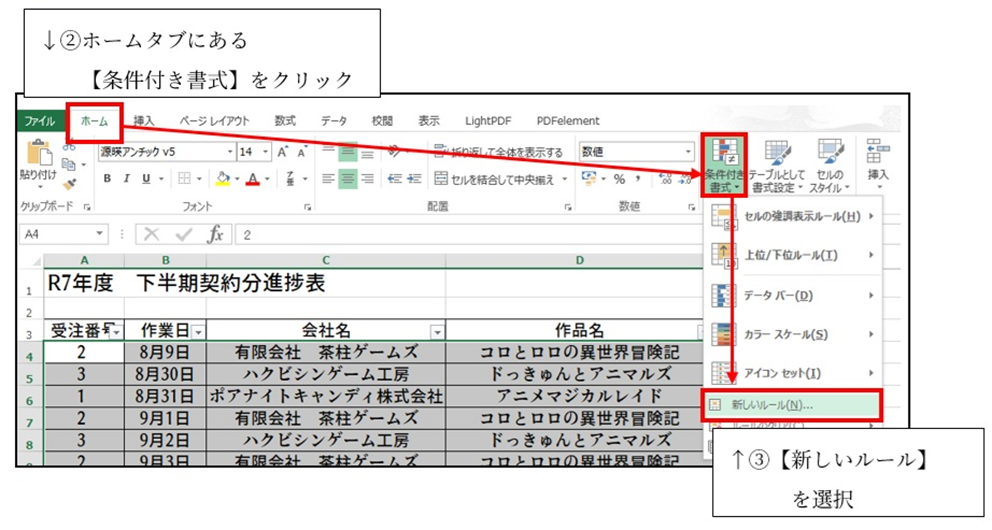992x530 pixels.
Task: Toggle 折り返して全体を表示する wrap text
Action: pos(498,152)
